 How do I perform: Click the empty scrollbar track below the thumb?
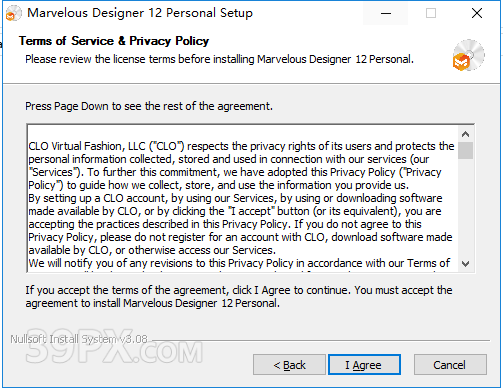click(466, 208)
